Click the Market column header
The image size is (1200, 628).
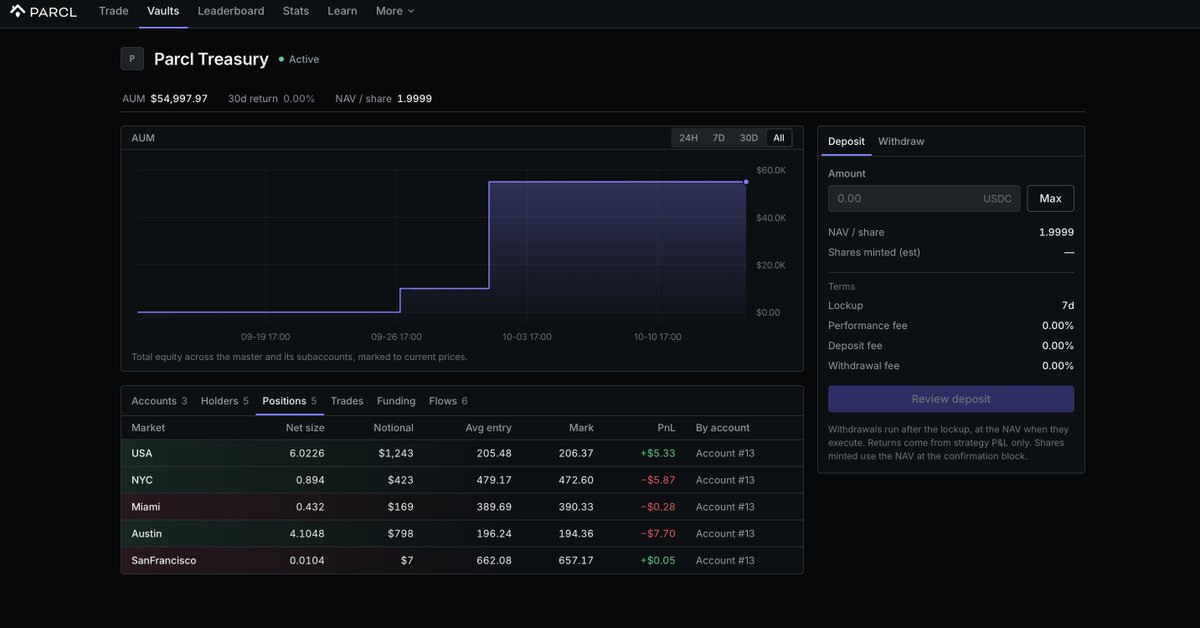pyautogui.click(x=148, y=428)
